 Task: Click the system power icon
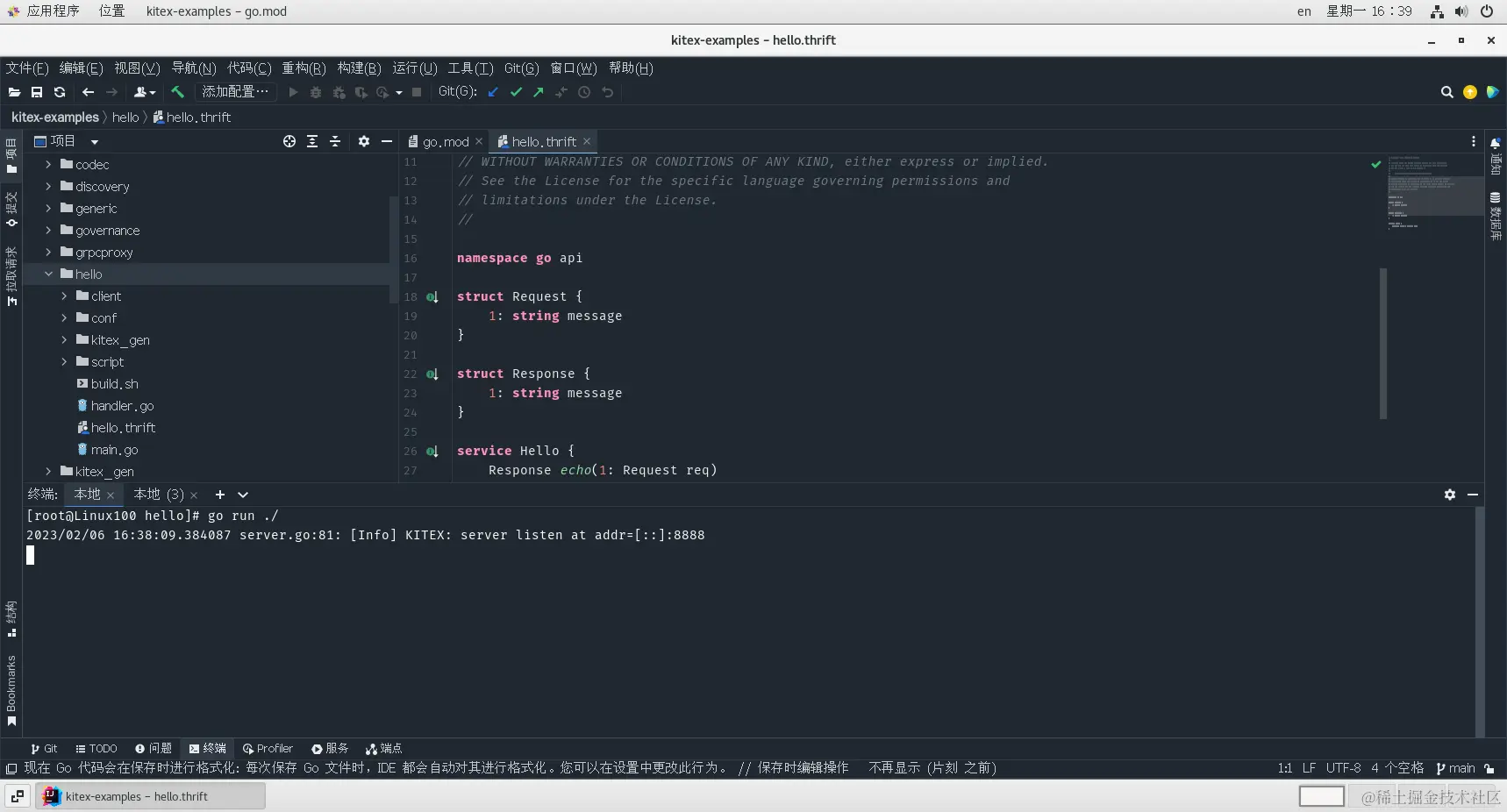coord(1487,11)
